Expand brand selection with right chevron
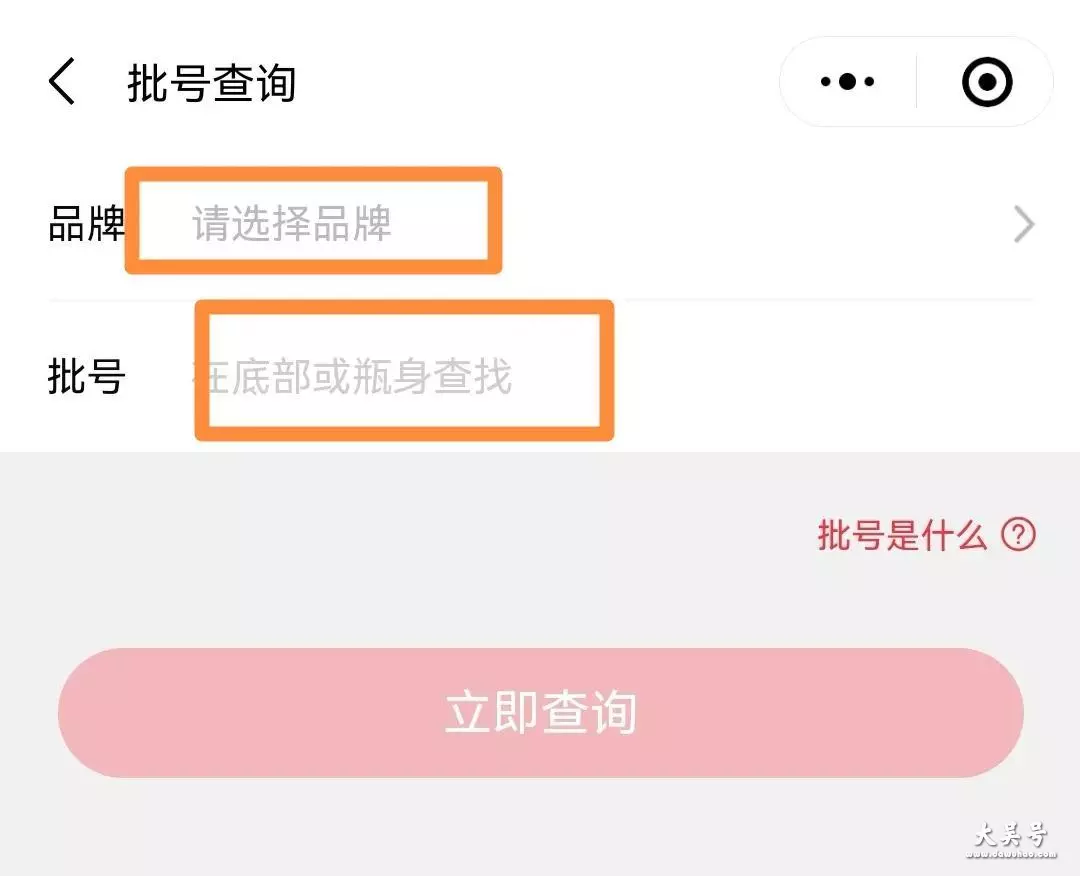 (1024, 224)
